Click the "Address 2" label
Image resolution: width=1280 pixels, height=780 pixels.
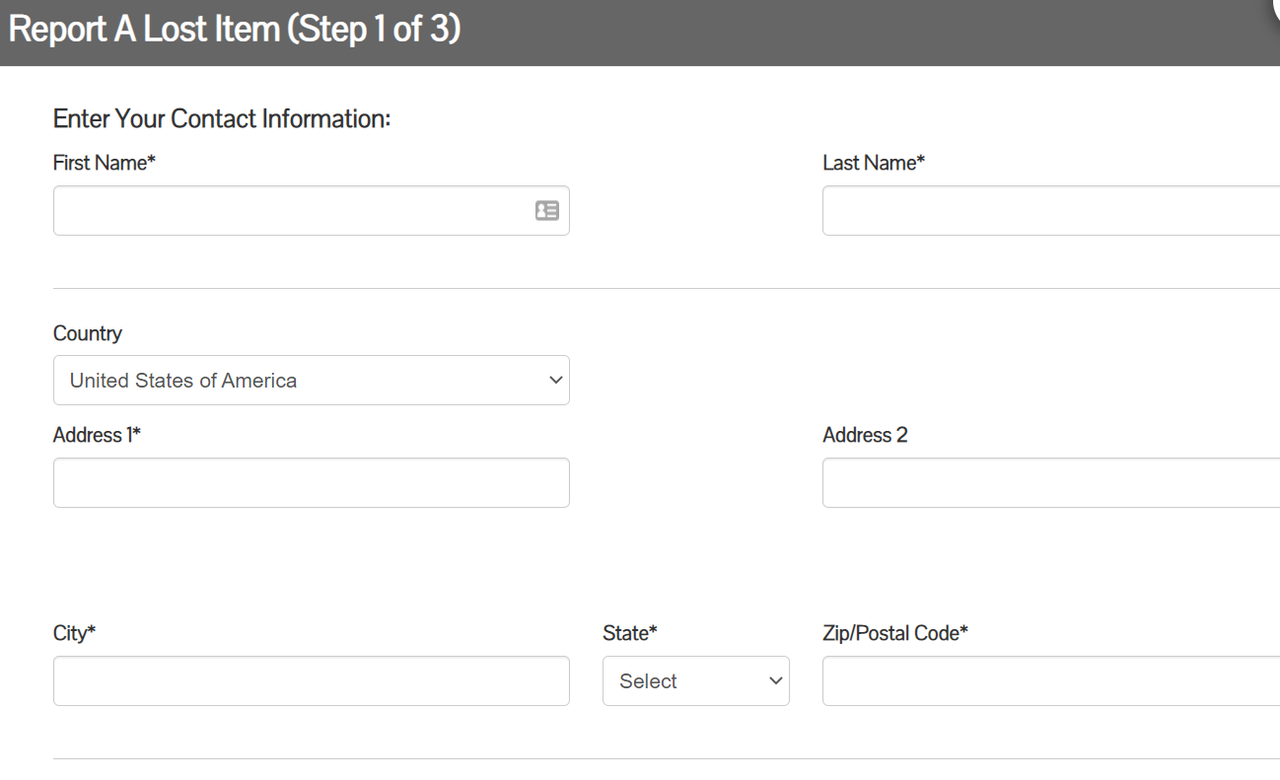(865, 435)
